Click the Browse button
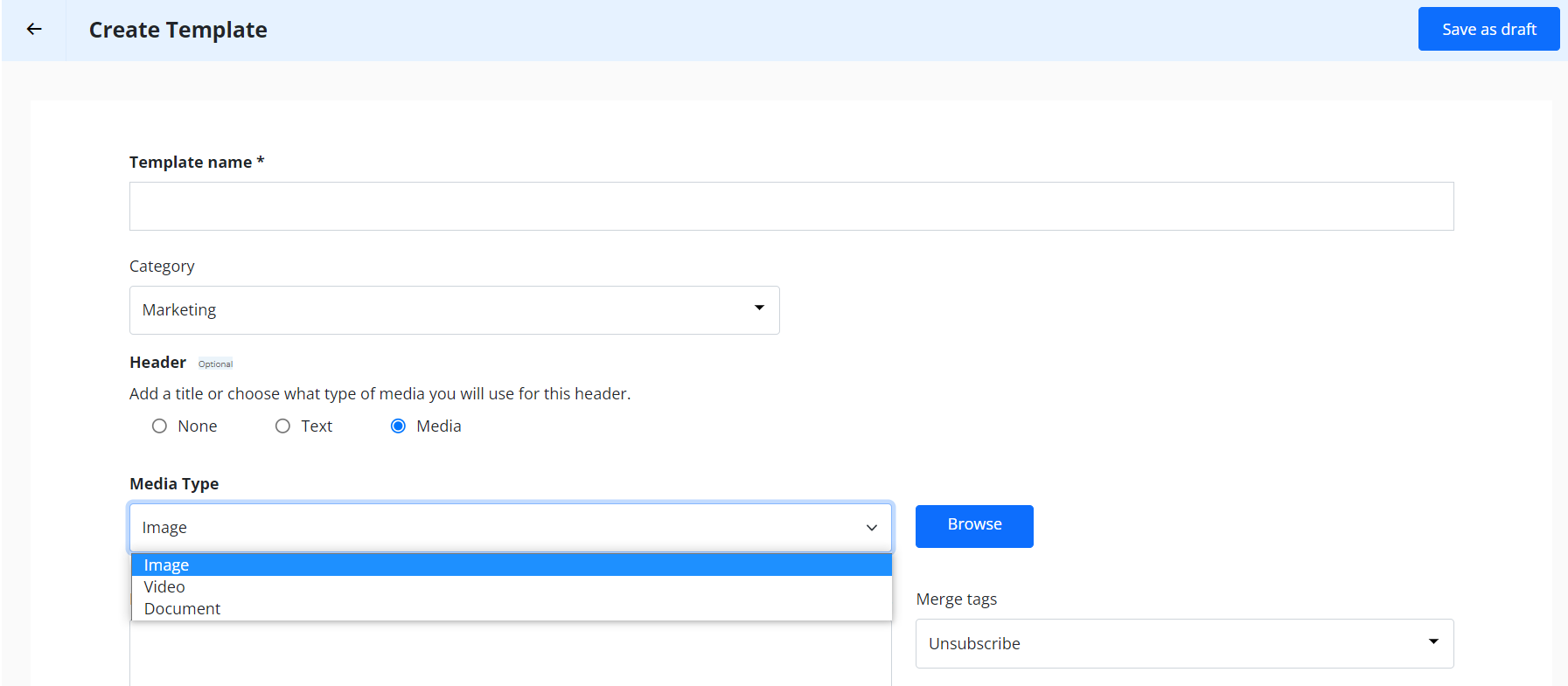Viewport: 1568px width, 686px height. 974,526
